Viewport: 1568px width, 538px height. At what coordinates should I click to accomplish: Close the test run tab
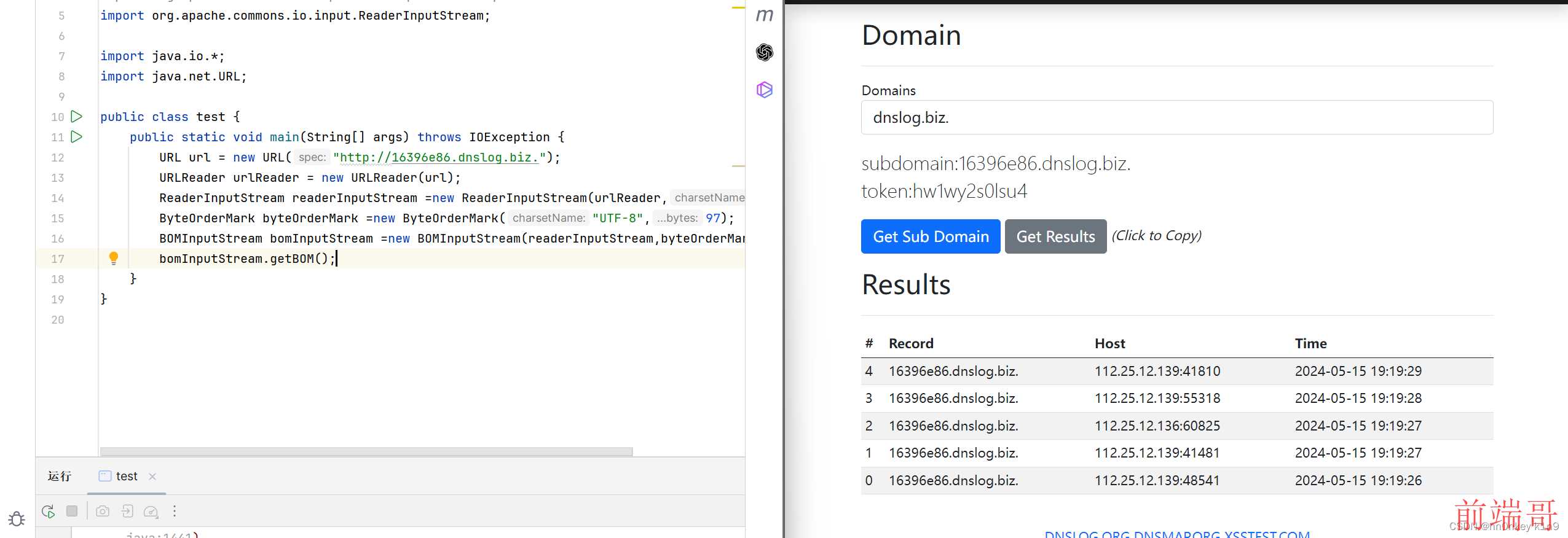(x=152, y=476)
